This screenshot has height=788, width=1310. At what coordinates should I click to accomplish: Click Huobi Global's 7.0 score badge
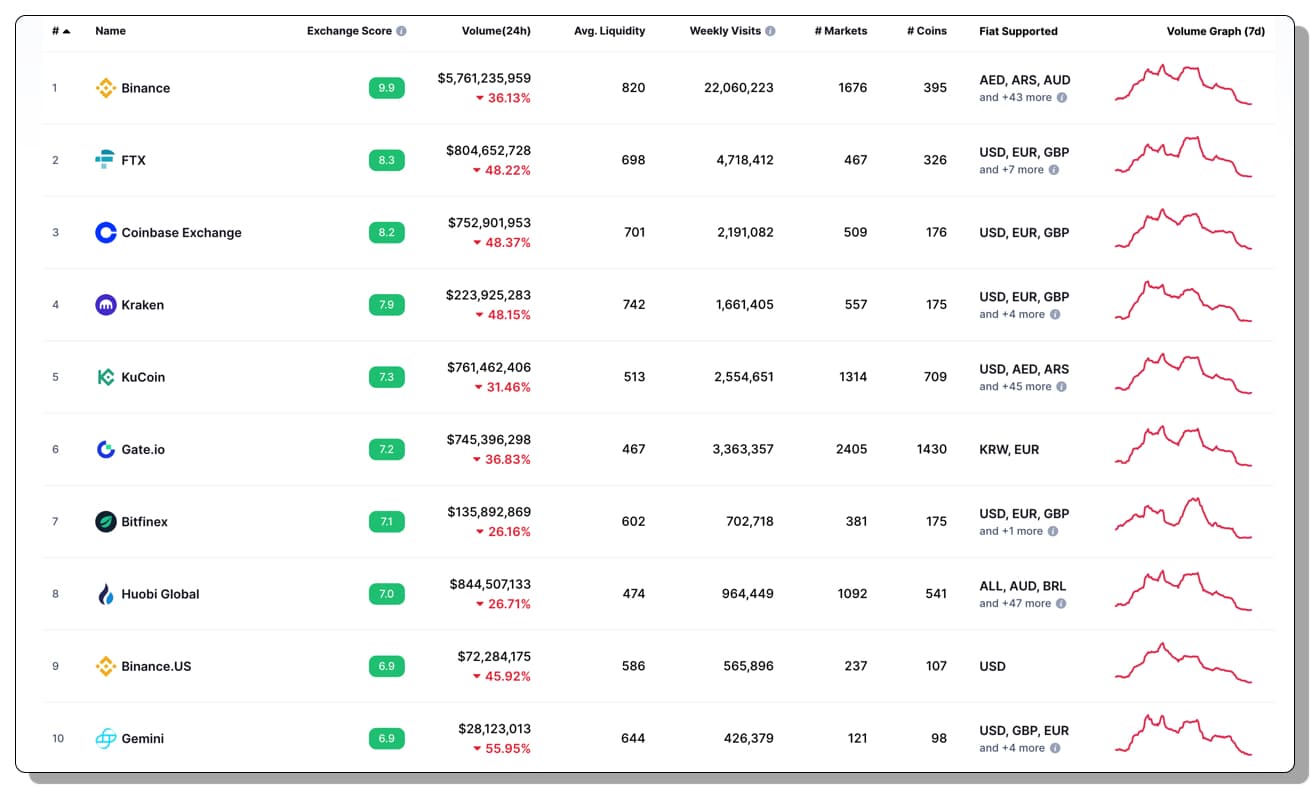pos(386,594)
